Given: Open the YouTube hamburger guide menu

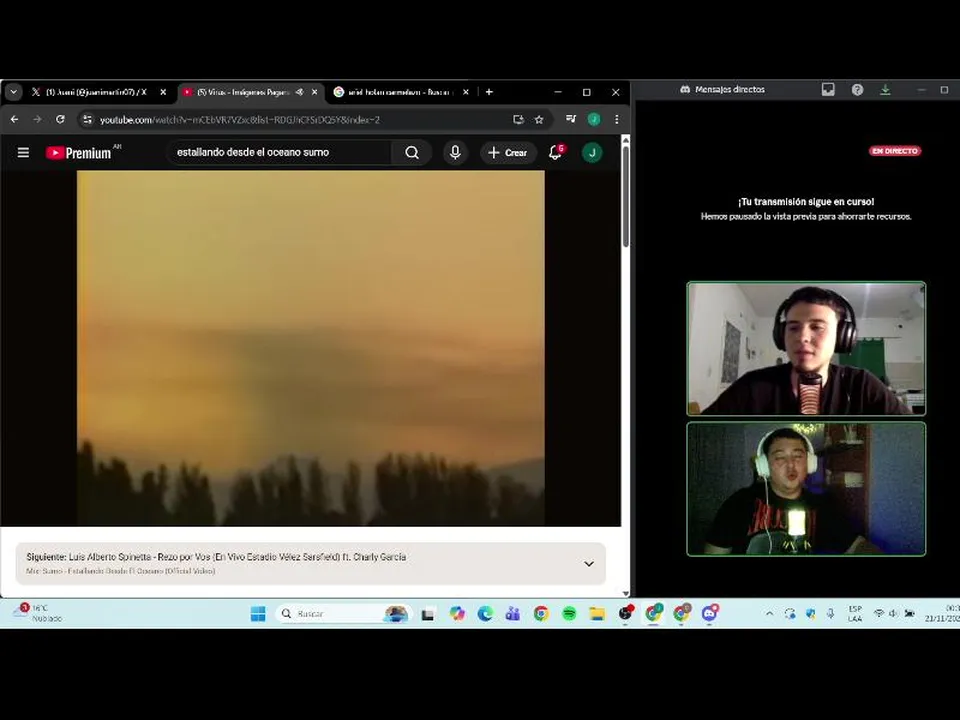Looking at the screenshot, I should tap(23, 152).
